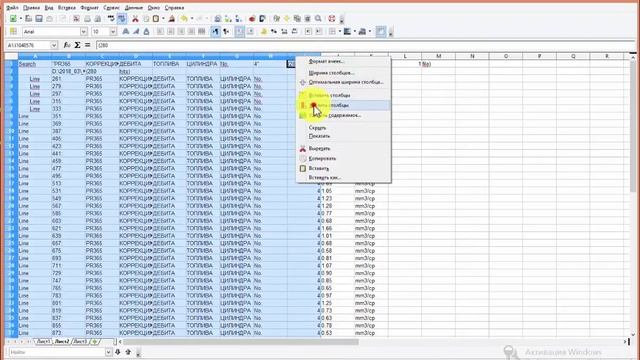Image resolution: width=640 pixels, height=360 pixels.
Task: Open the Find field dropdown arrow
Action: coord(108,352)
